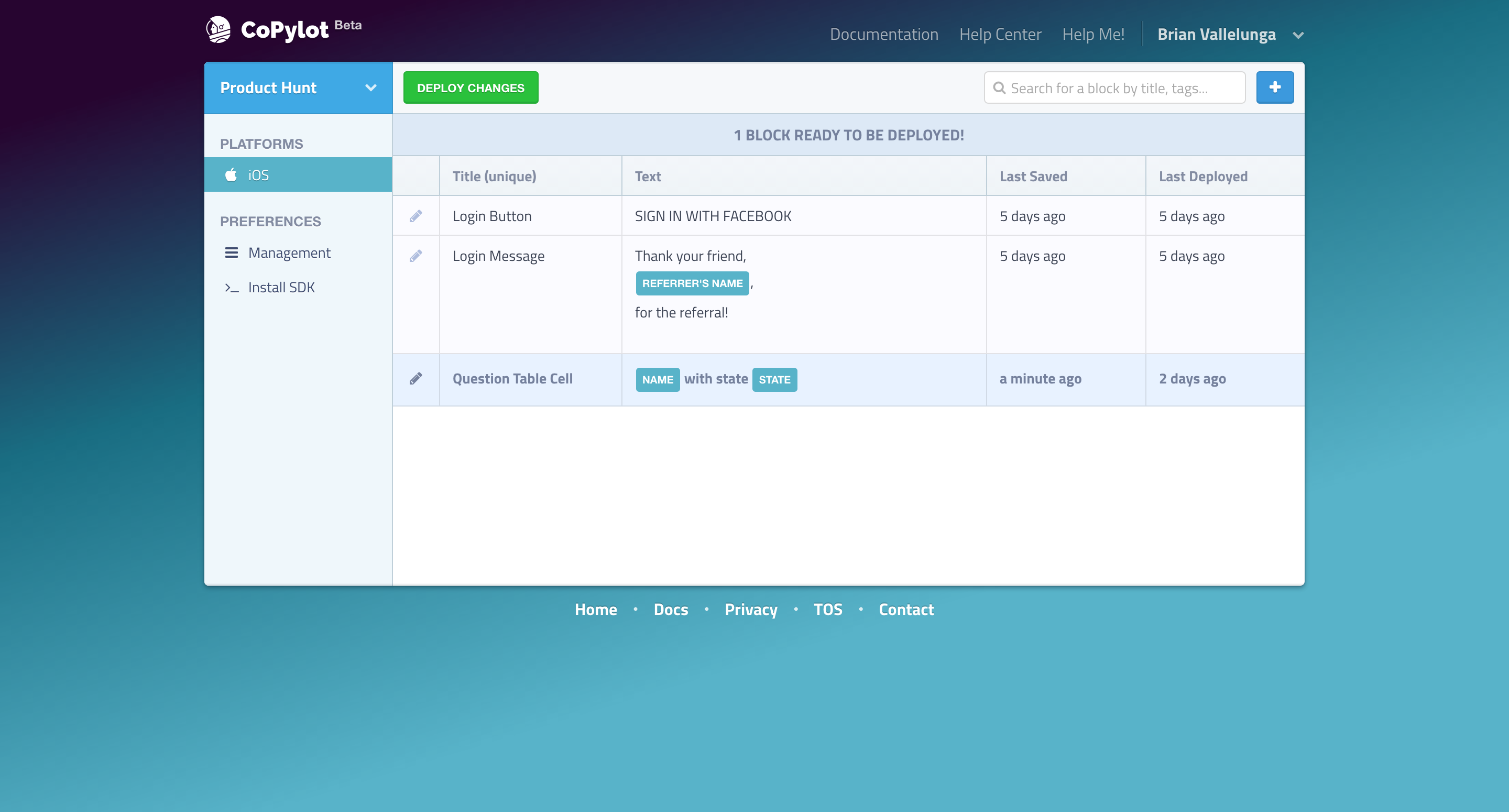The image size is (1509, 812).
Task: Edit the Login Message block via pencil
Action: 416,256
